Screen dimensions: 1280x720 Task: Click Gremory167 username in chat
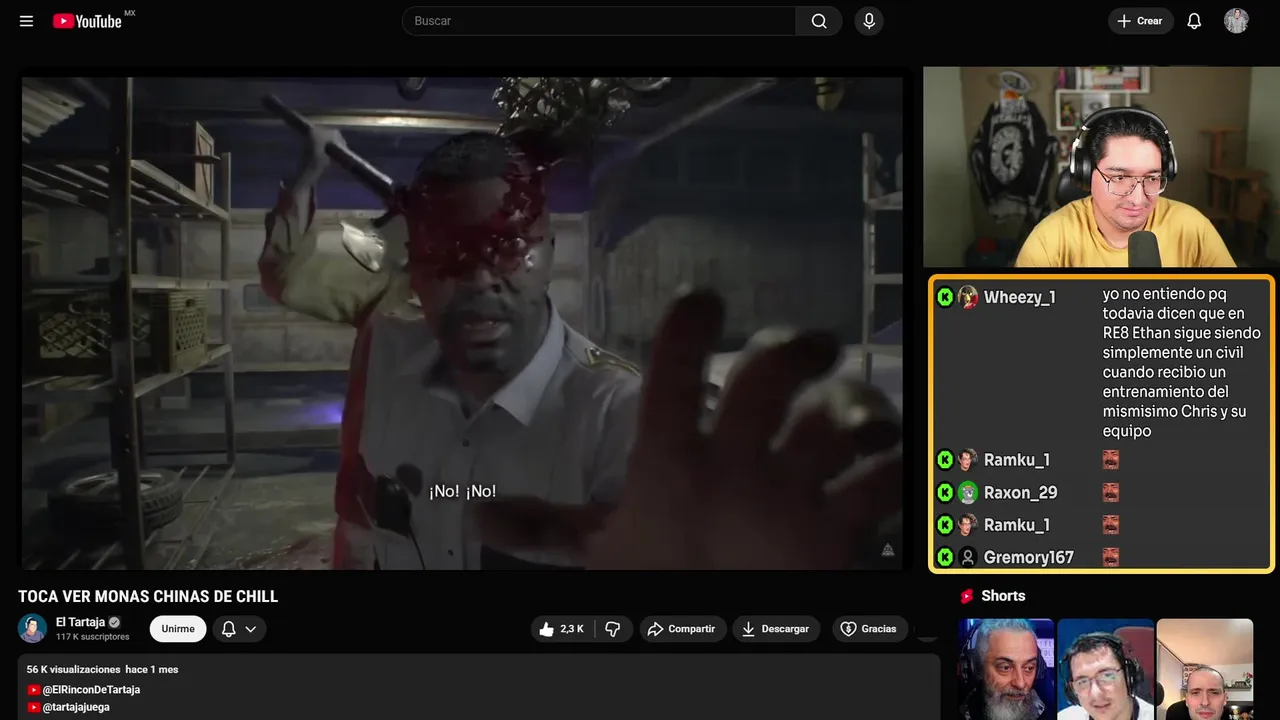(1028, 557)
